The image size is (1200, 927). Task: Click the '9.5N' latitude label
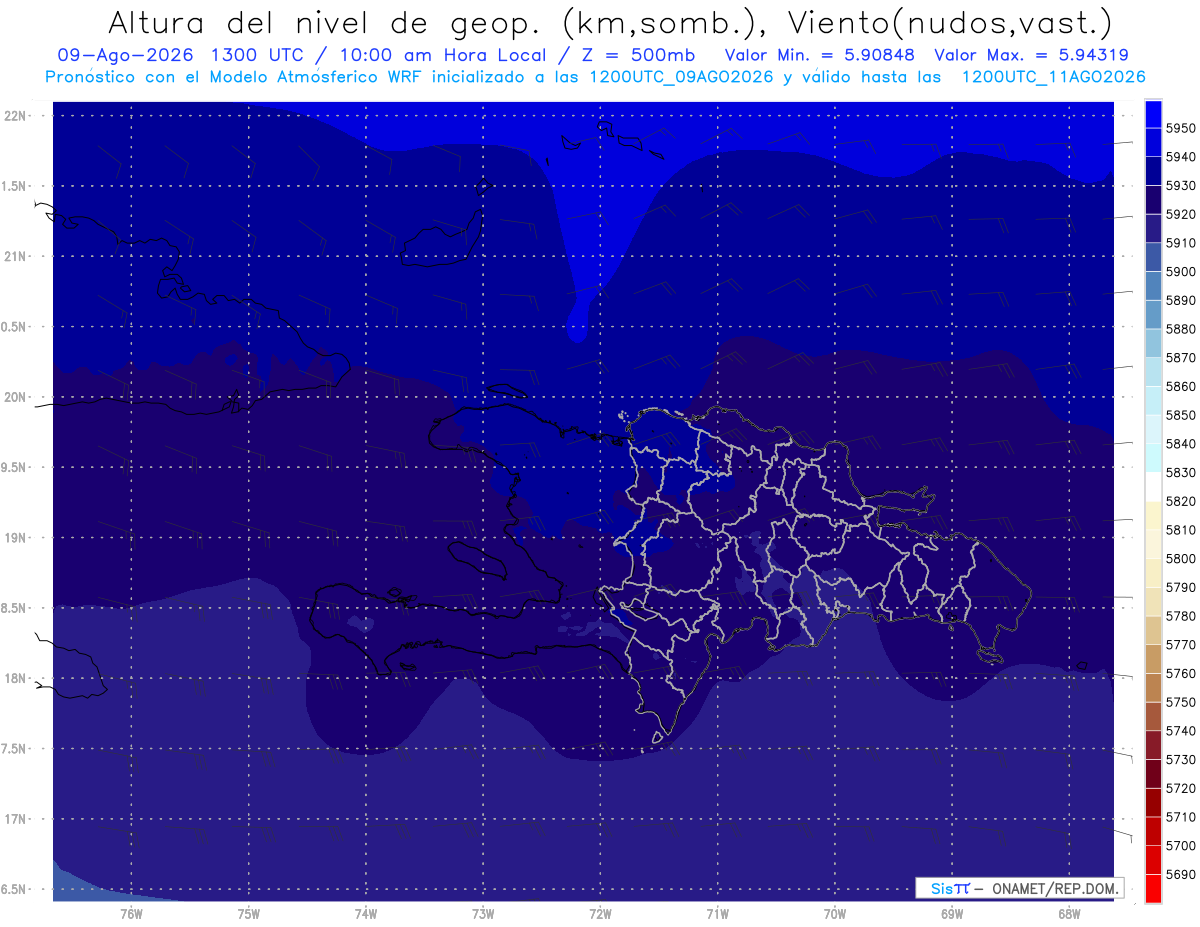tap(14, 467)
